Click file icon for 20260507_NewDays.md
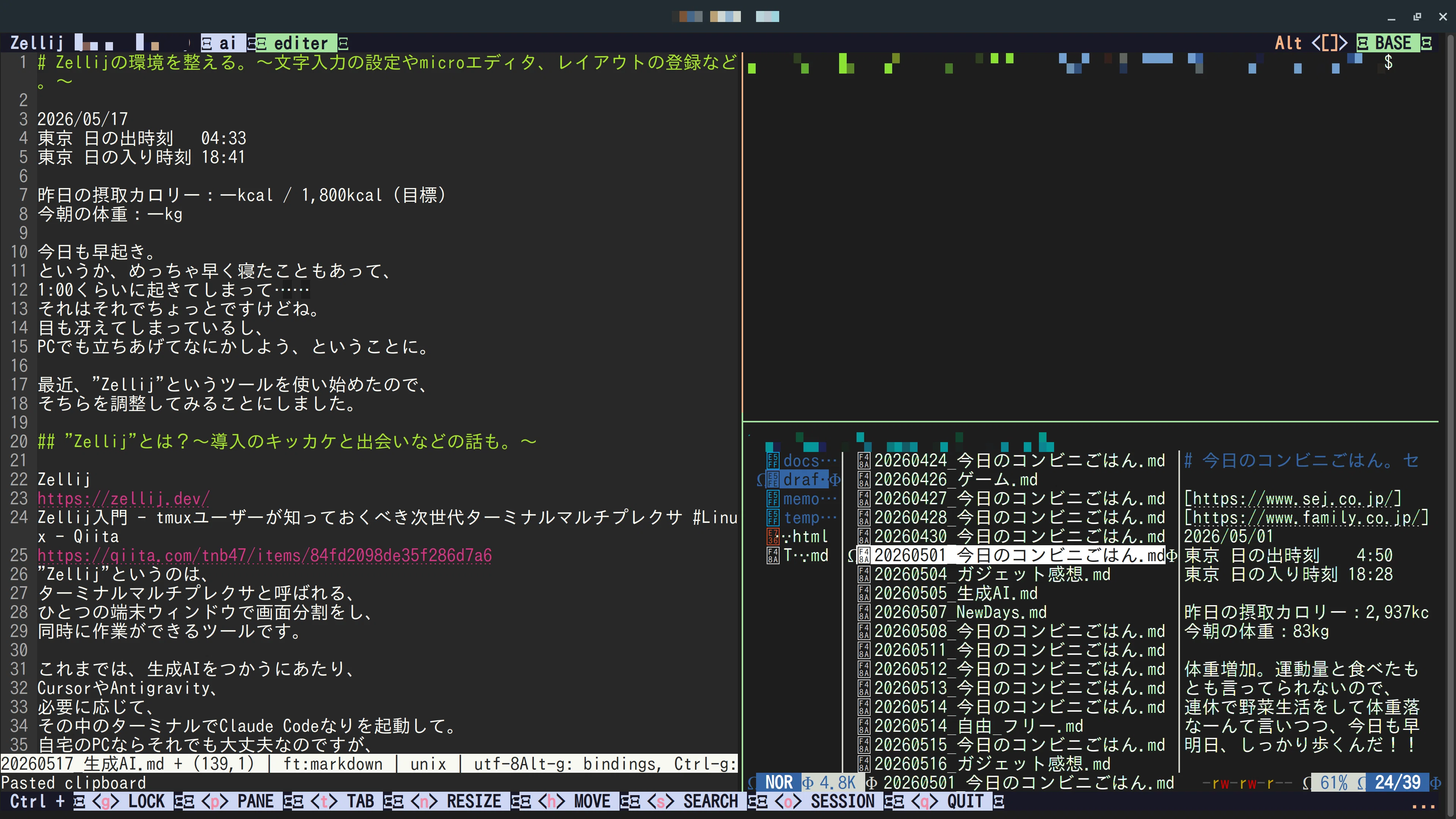The image size is (1456, 819). coord(864,612)
